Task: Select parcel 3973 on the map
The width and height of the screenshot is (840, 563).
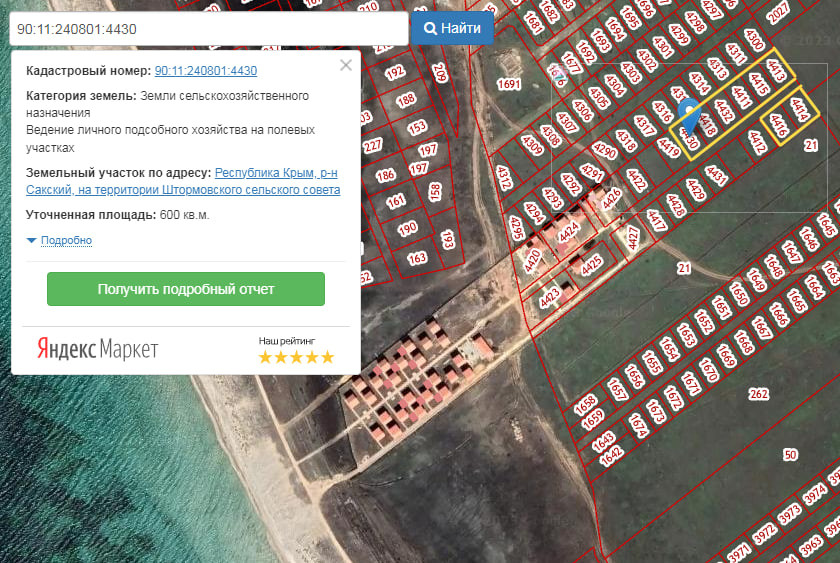Action: coord(790,514)
